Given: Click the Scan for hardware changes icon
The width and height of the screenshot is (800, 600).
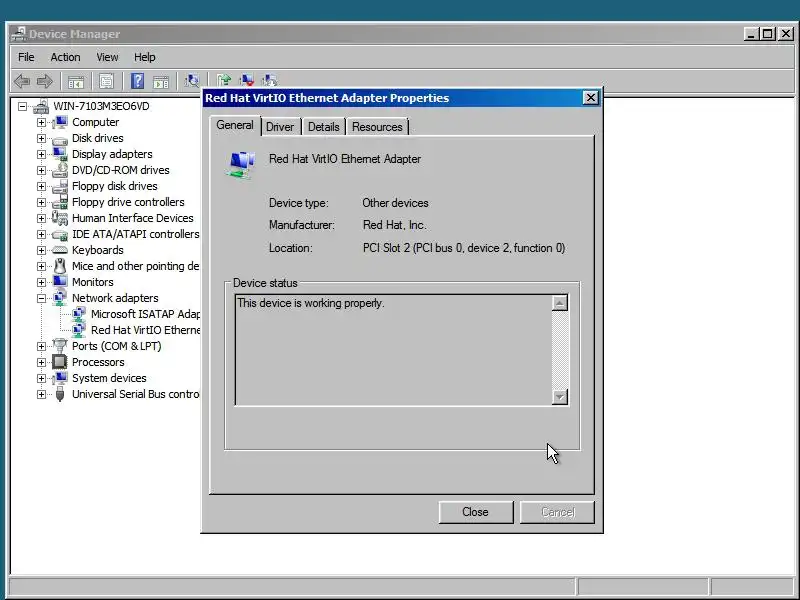Looking at the screenshot, I should point(192,81).
